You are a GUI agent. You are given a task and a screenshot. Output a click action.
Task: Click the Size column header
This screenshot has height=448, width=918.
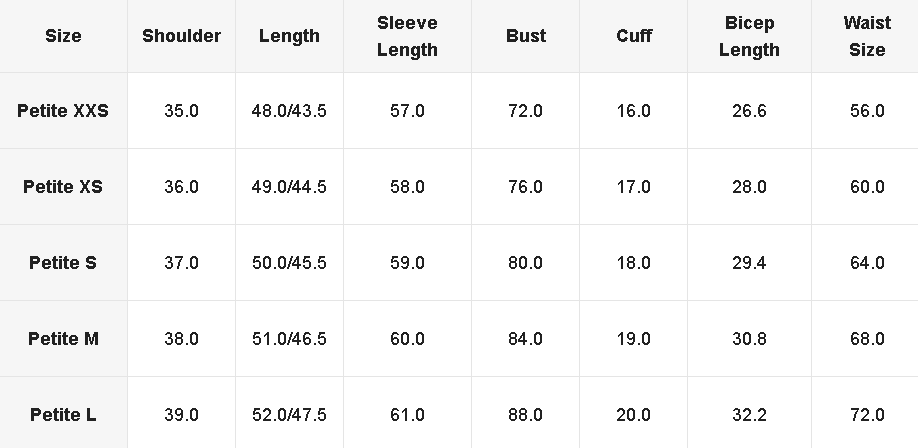pyautogui.click(x=63, y=36)
